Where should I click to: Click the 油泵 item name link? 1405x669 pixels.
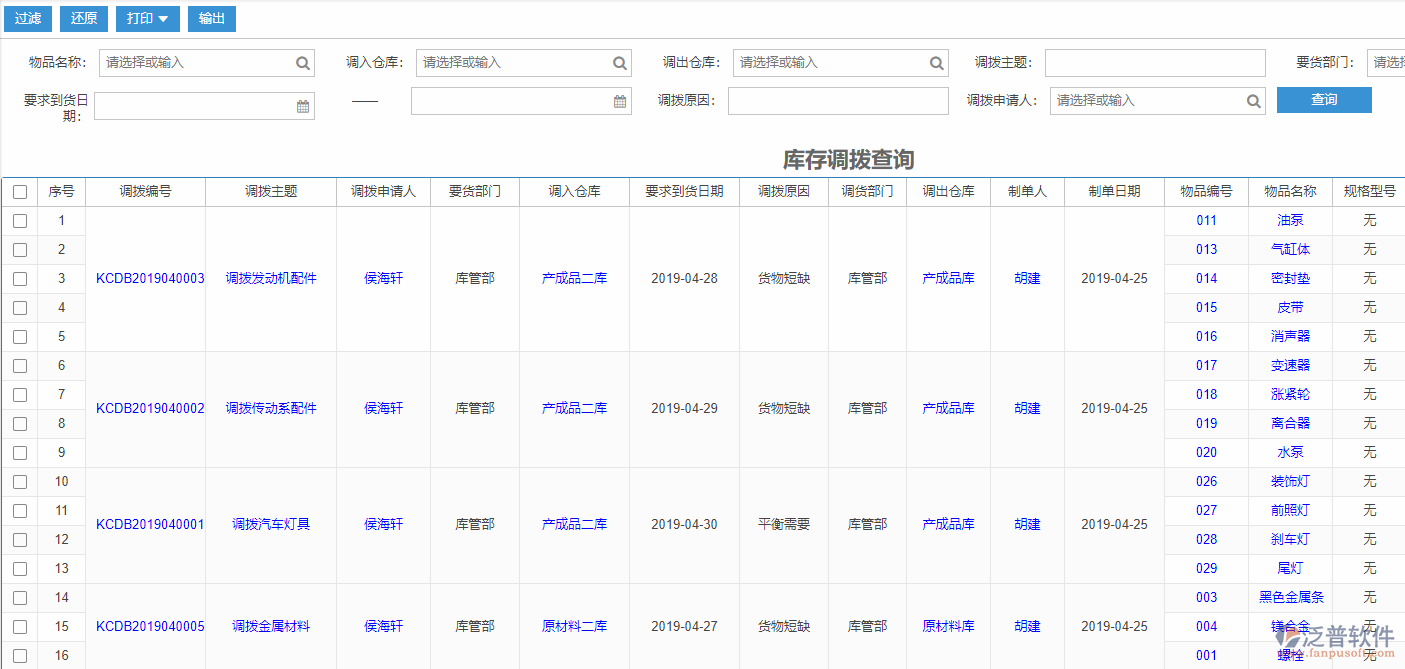tap(1289, 220)
